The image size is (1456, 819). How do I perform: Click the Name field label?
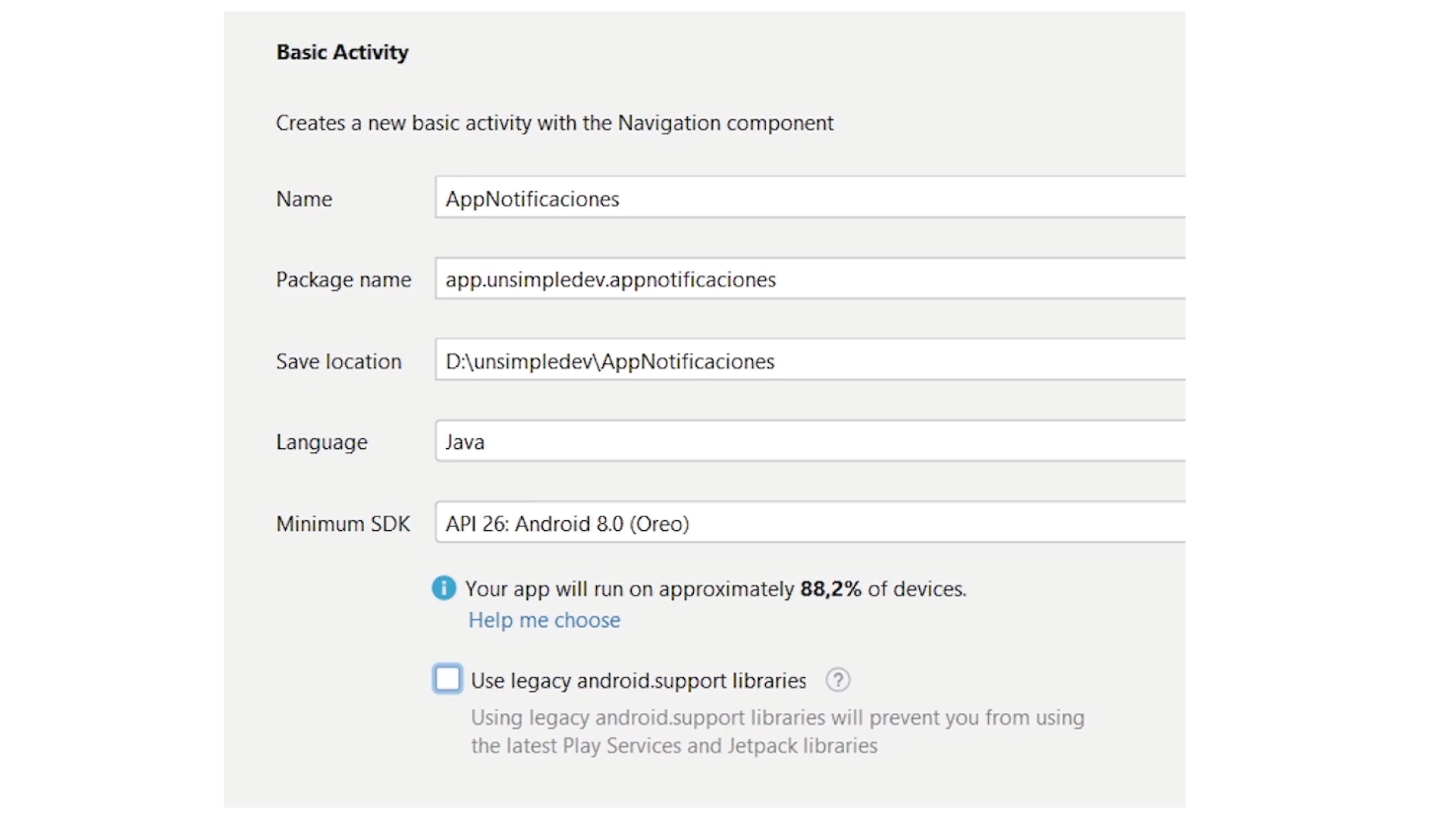[304, 199]
